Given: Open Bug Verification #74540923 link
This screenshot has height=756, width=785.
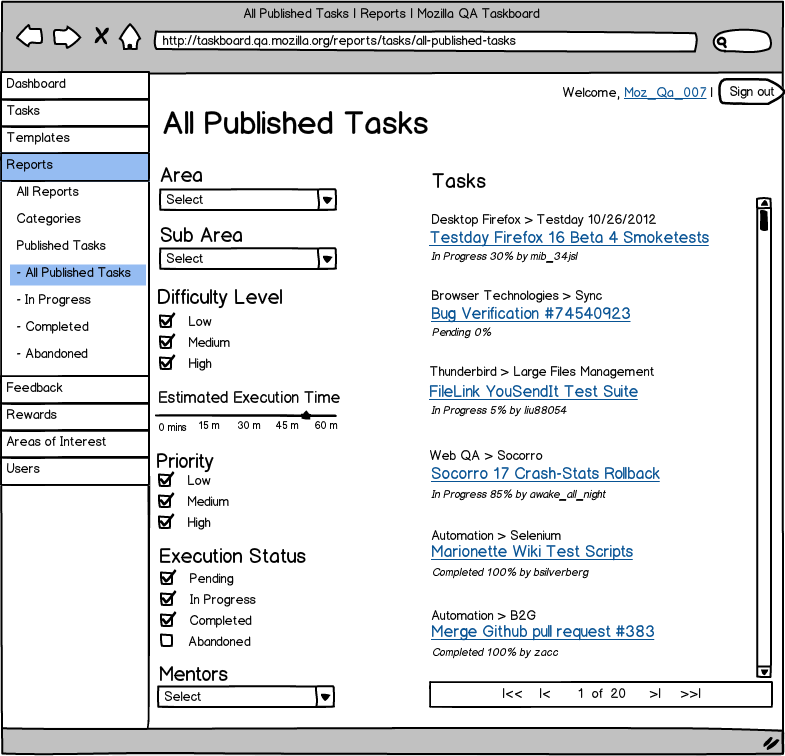Looking at the screenshot, I should coord(531,313).
